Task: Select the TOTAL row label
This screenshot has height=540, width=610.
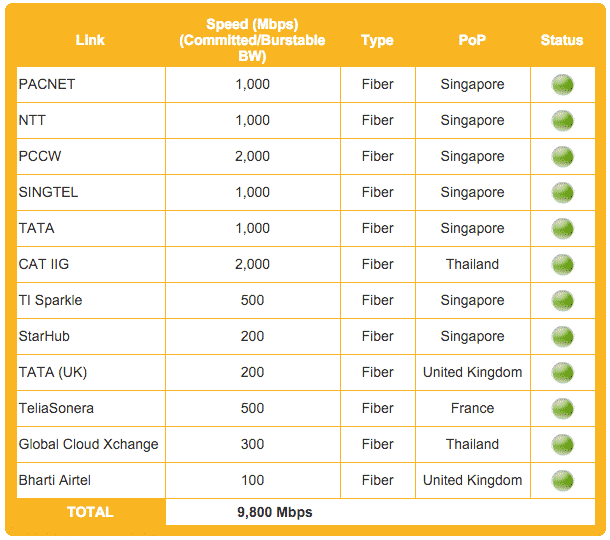Action: [x=90, y=512]
